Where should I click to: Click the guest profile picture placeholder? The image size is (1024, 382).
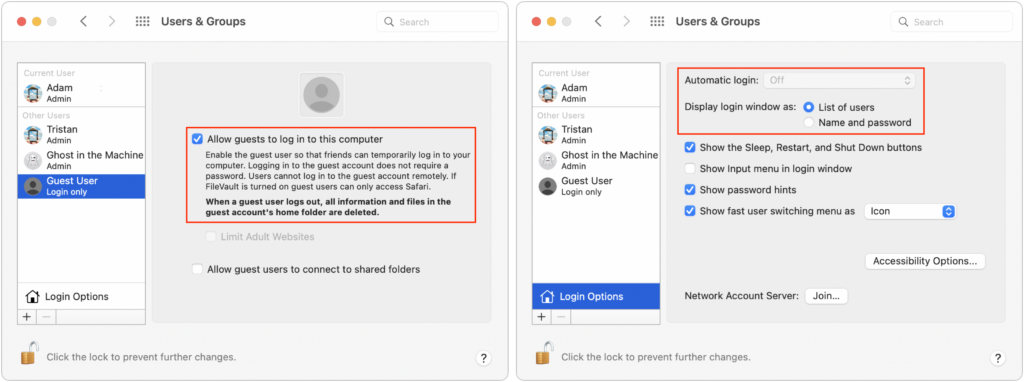[321, 95]
